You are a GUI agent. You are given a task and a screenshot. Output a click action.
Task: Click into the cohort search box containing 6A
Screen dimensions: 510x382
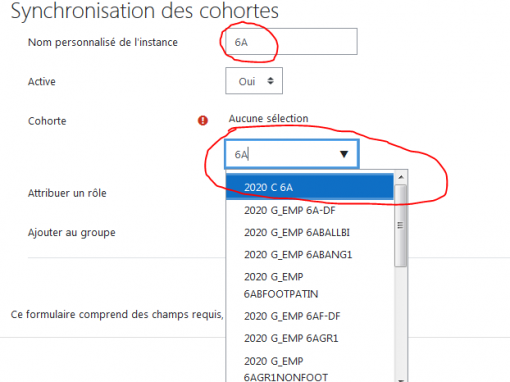pos(292,154)
